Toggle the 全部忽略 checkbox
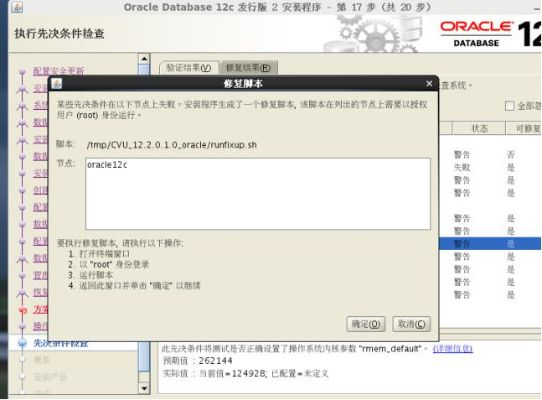Image resolution: width=542 pixels, height=400 pixels. [510, 106]
